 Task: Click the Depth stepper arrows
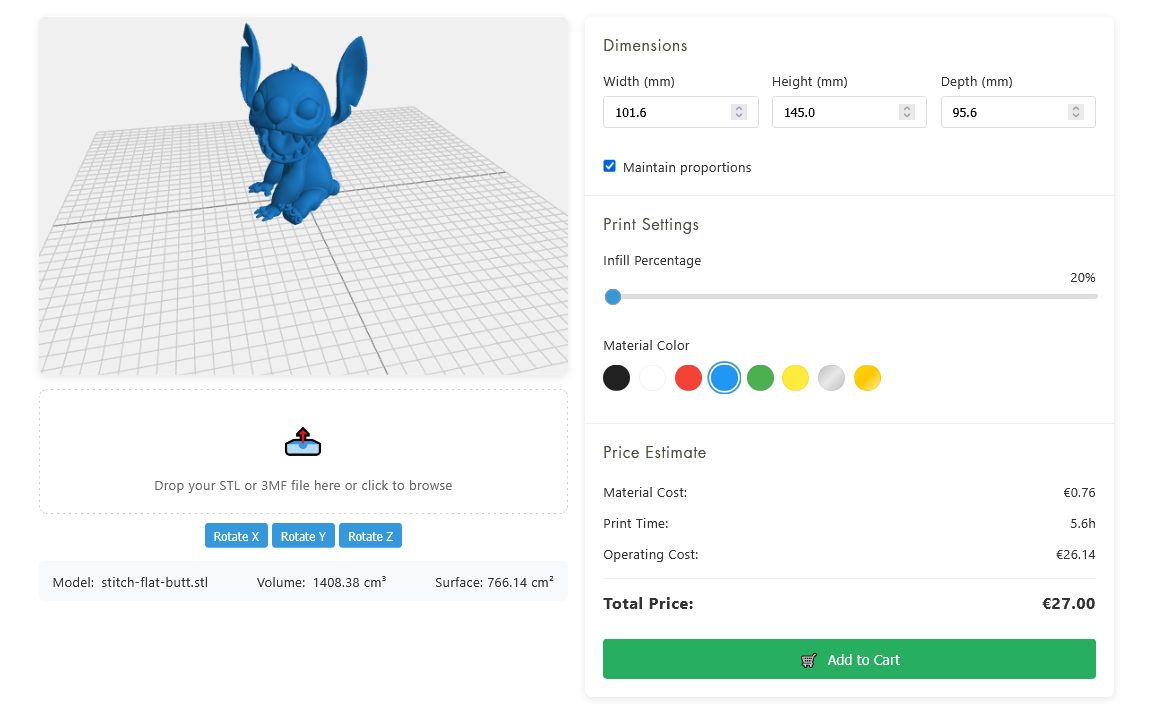1076,113
